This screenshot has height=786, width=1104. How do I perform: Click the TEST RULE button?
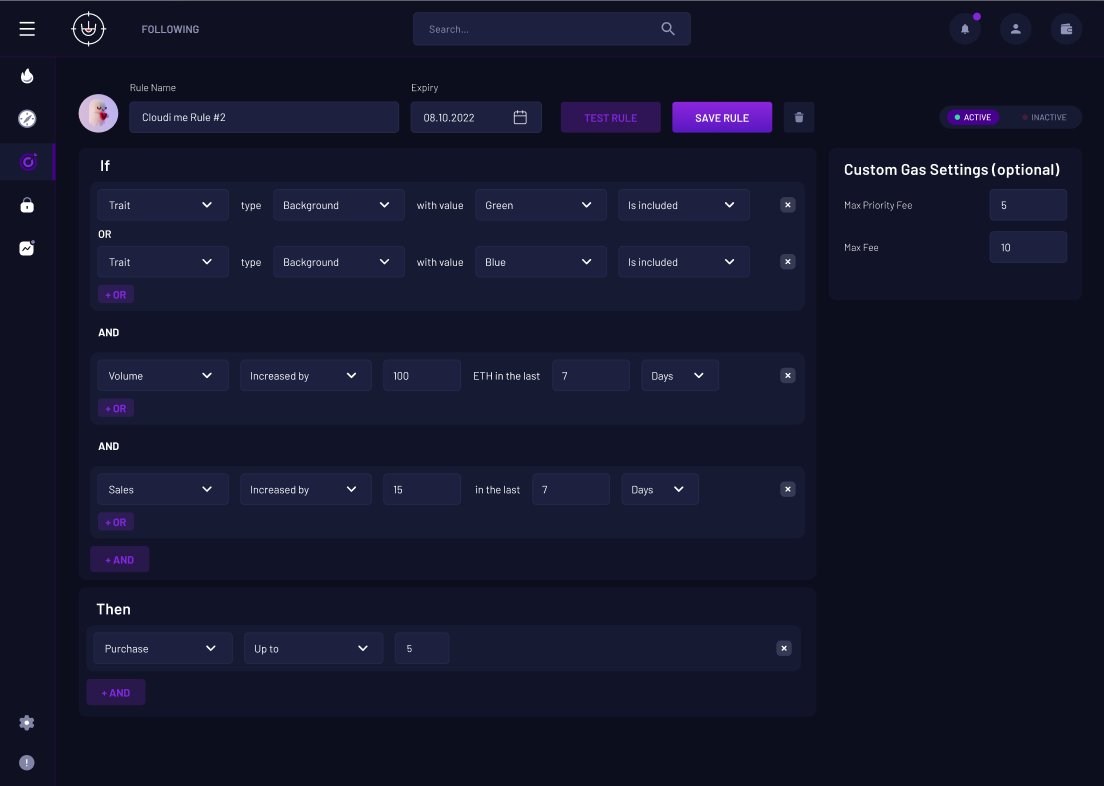pyautogui.click(x=610, y=117)
